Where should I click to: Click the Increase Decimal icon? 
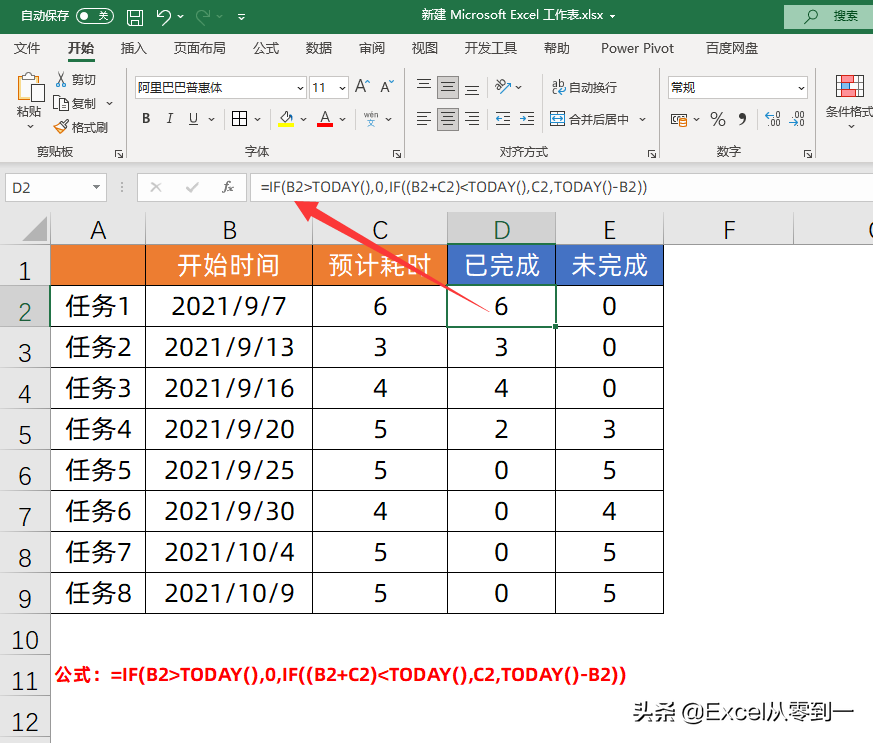point(772,119)
